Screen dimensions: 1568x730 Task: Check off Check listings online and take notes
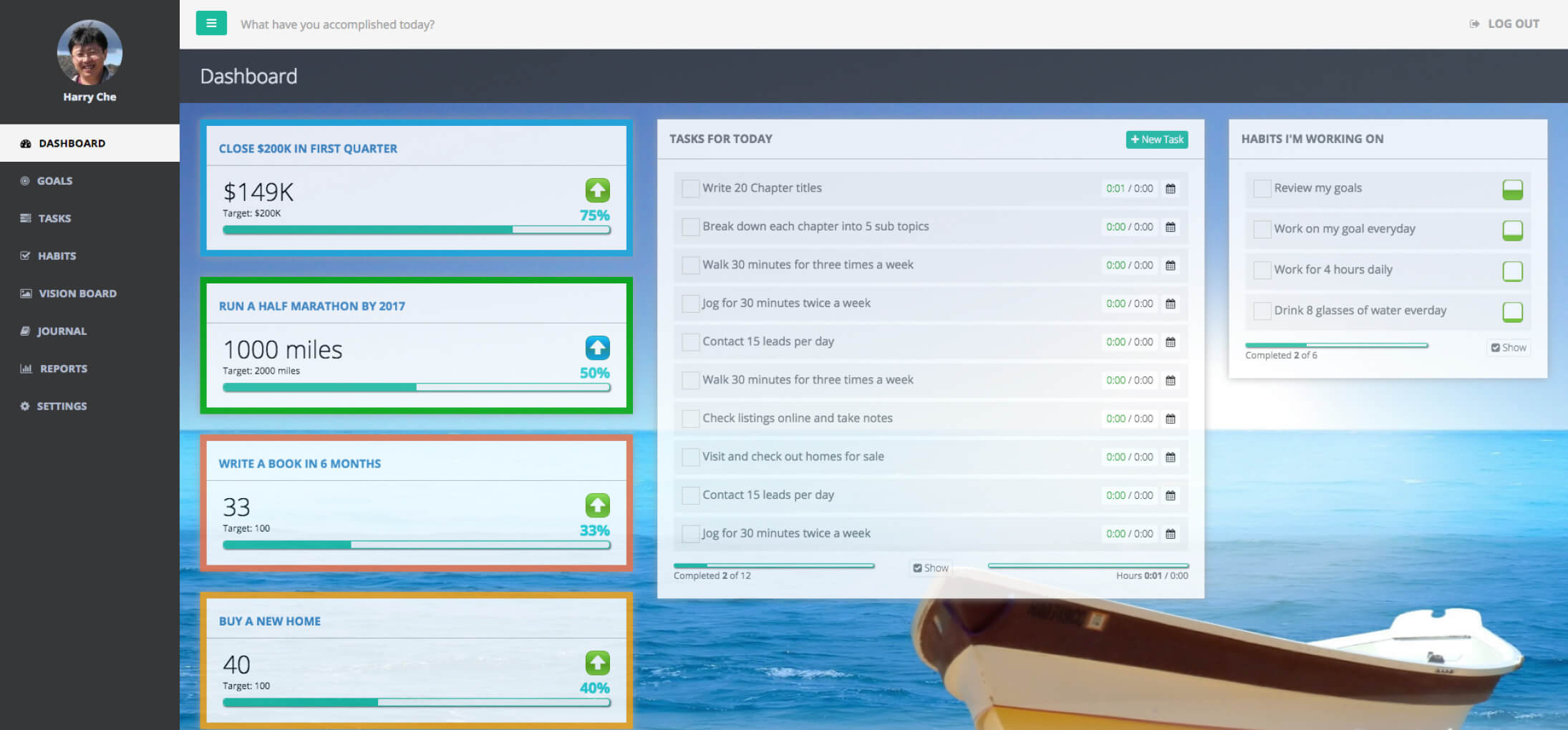click(690, 419)
